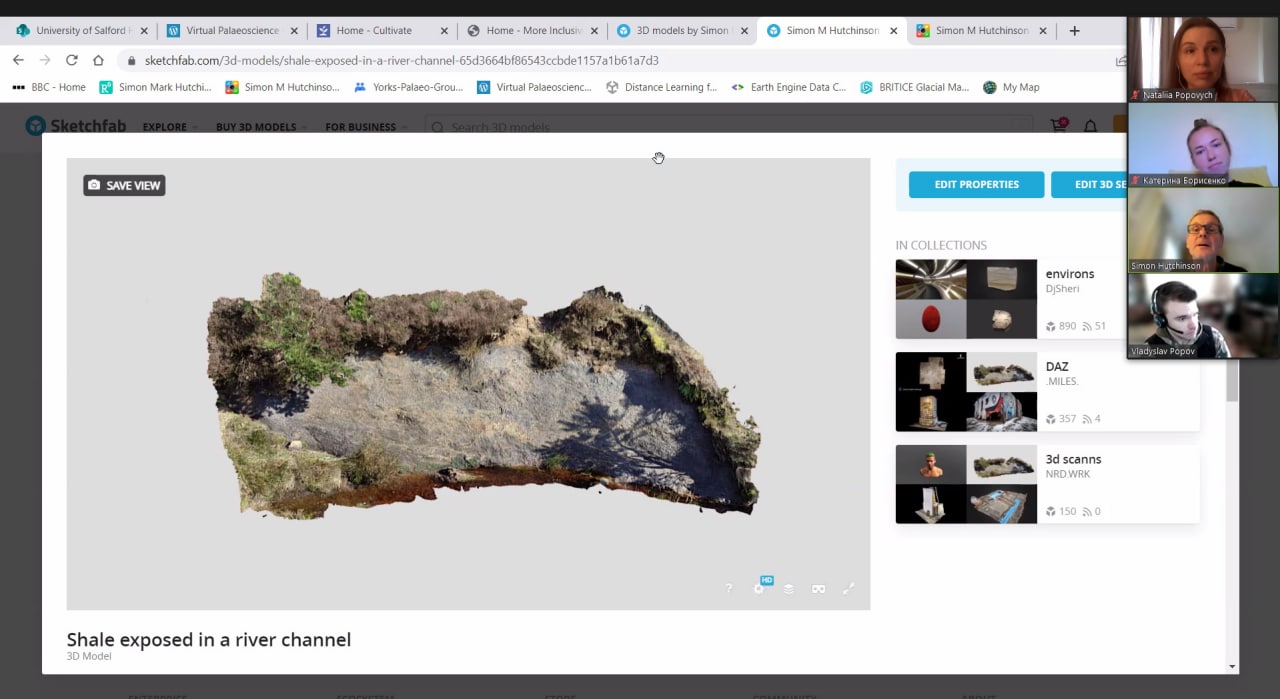Open viewer settings gear with HD badge

click(759, 589)
